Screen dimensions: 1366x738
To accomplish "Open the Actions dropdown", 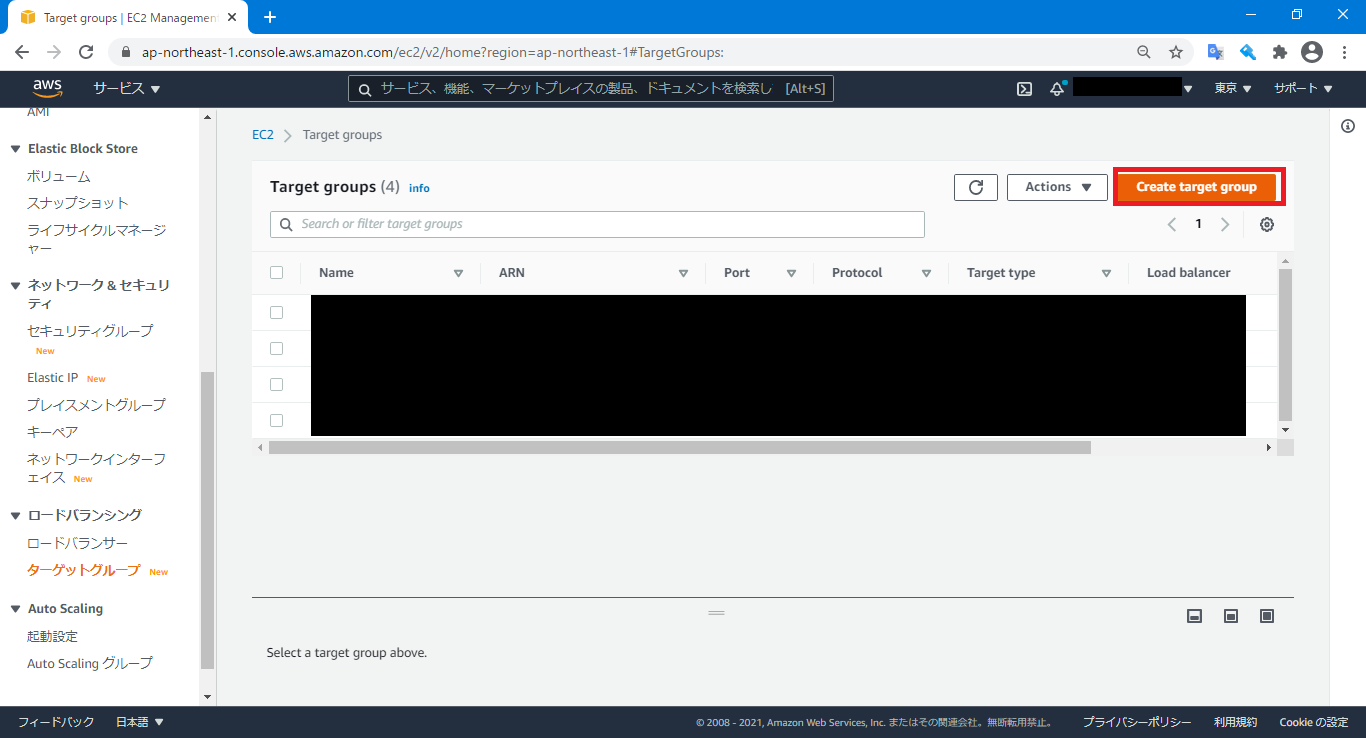I will (1057, 187).
